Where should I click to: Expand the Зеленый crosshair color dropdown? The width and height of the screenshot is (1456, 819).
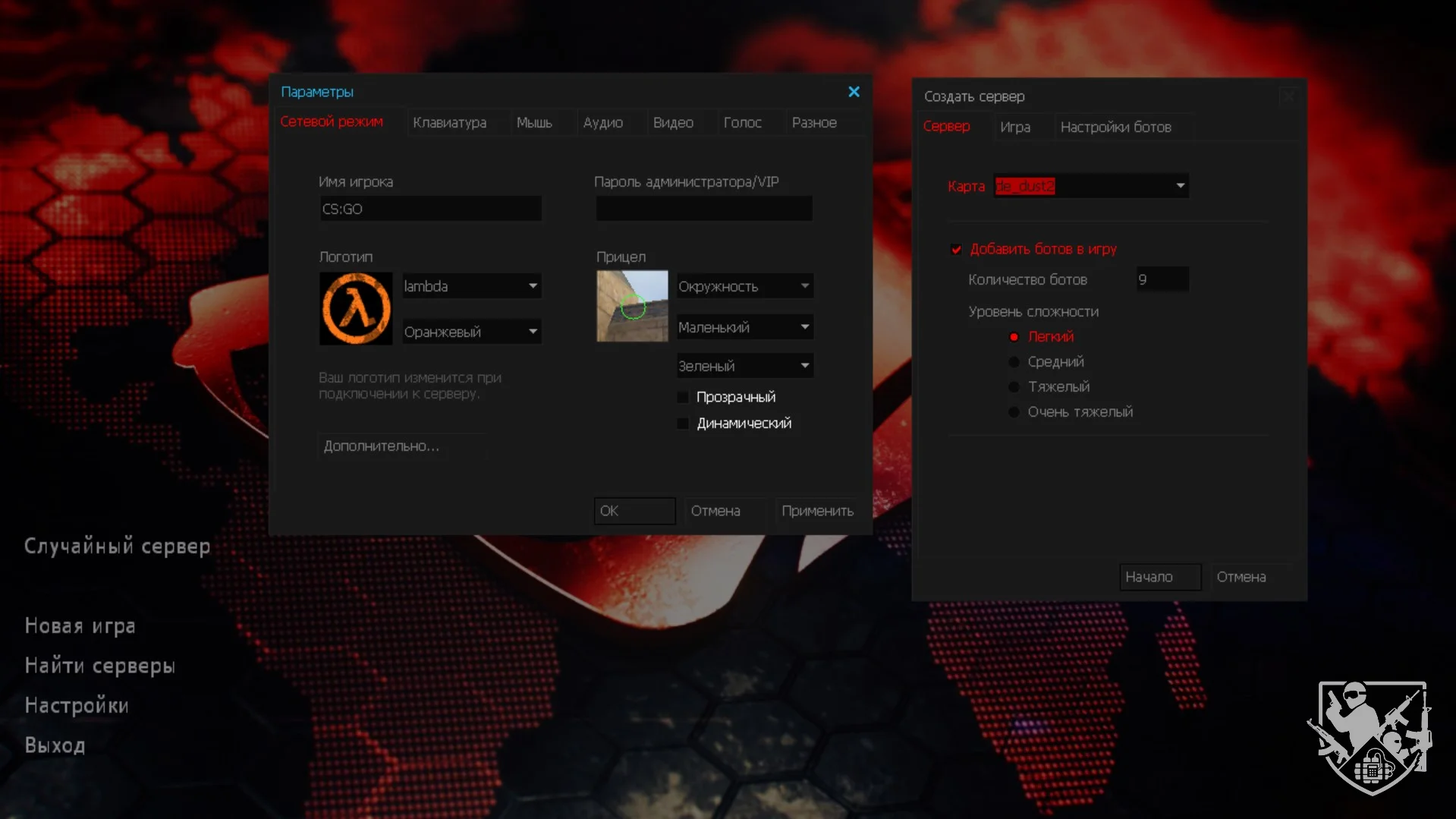(x=744, y=366)
